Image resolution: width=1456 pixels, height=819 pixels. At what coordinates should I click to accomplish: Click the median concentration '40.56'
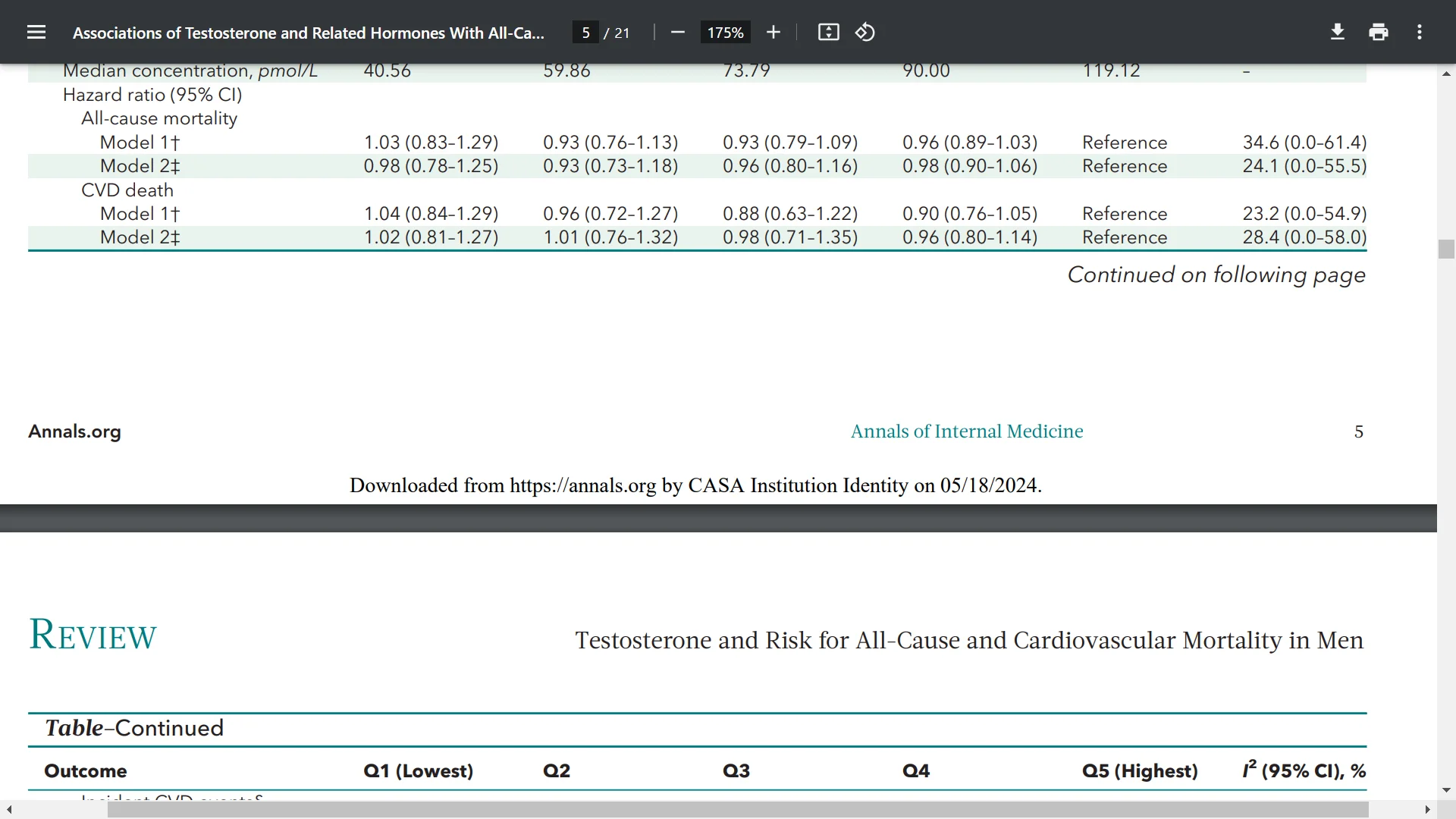point(387,71)
